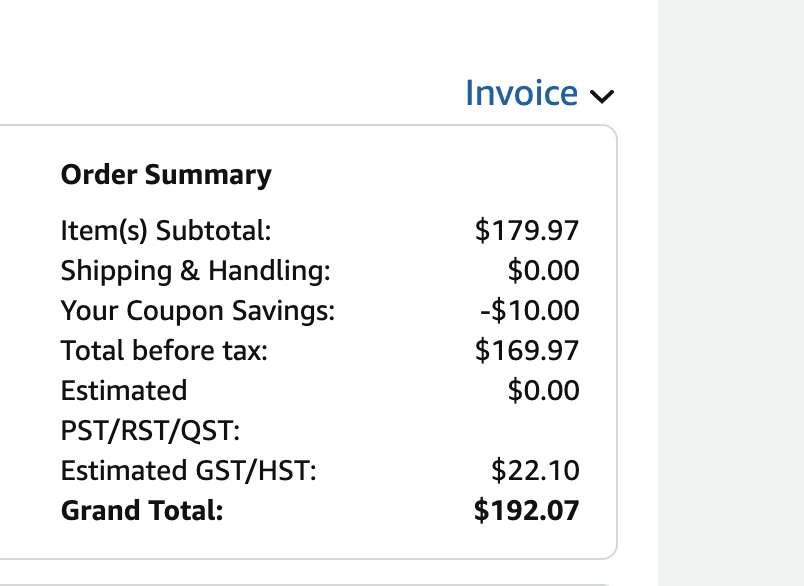Select the Estimated label above PST/RST/QST
Screen dimensions: 804x586
pyautogui.click(x=124, y=391)
